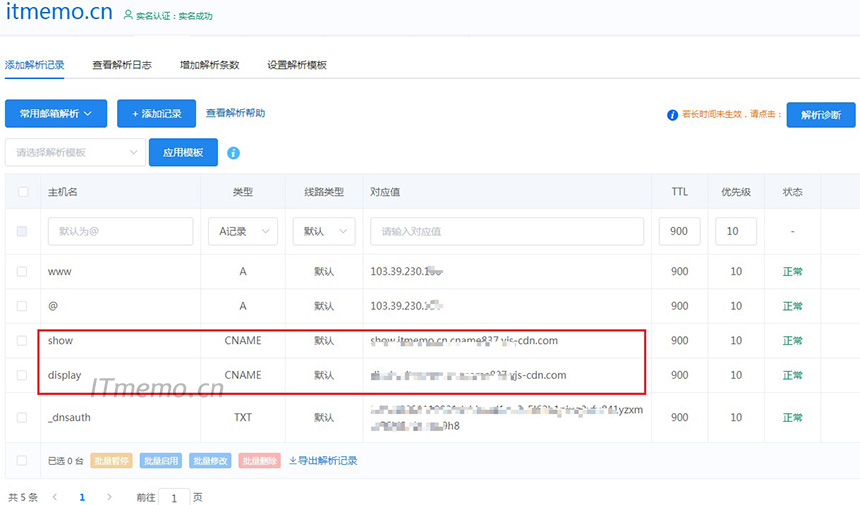The image size is (860, 505).
Task: Click the TXT type cell
Action: [x=243, y=417]
